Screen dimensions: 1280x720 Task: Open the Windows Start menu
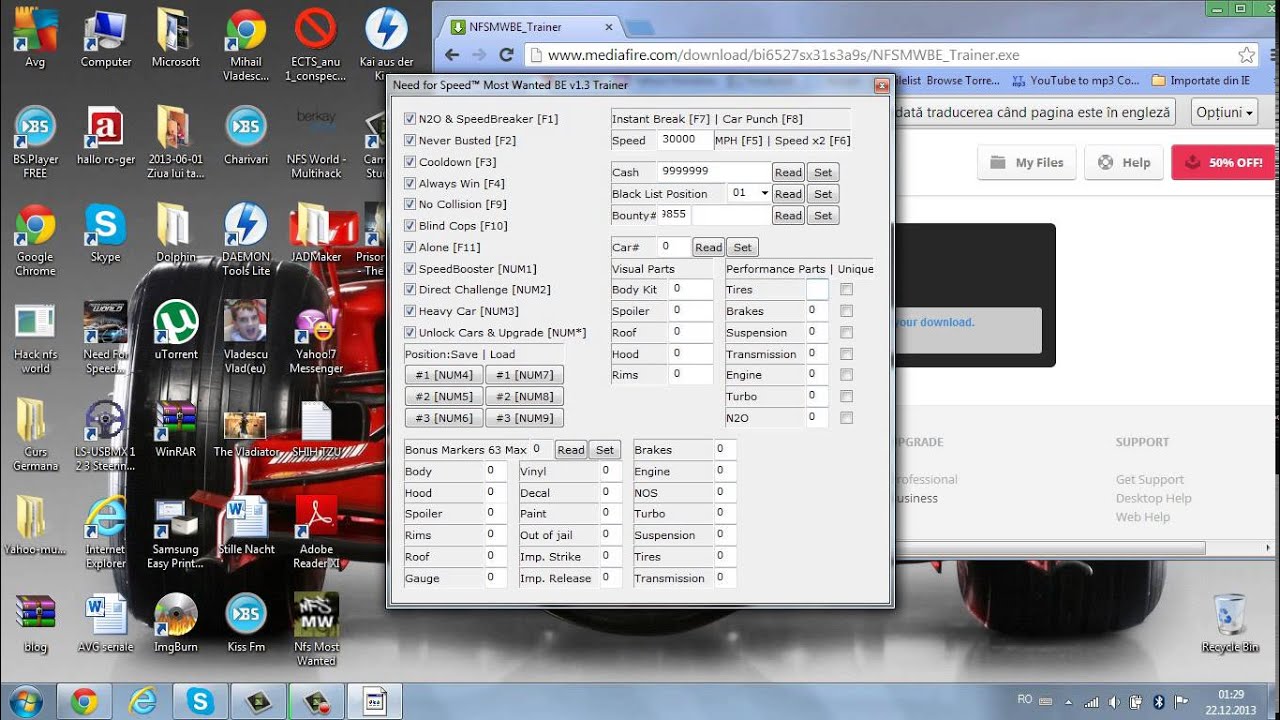tap(26, 700)
